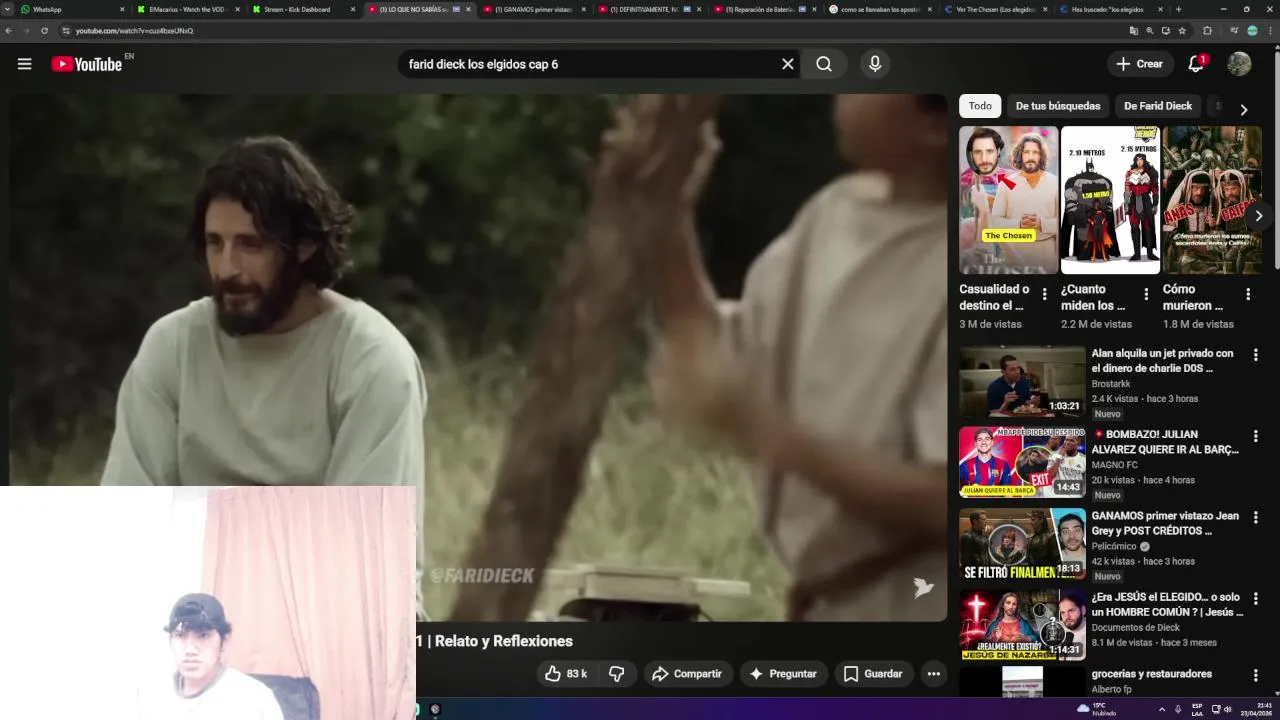
Task: Open the YouTube hamburger guide menu
Action: [24, 64]
